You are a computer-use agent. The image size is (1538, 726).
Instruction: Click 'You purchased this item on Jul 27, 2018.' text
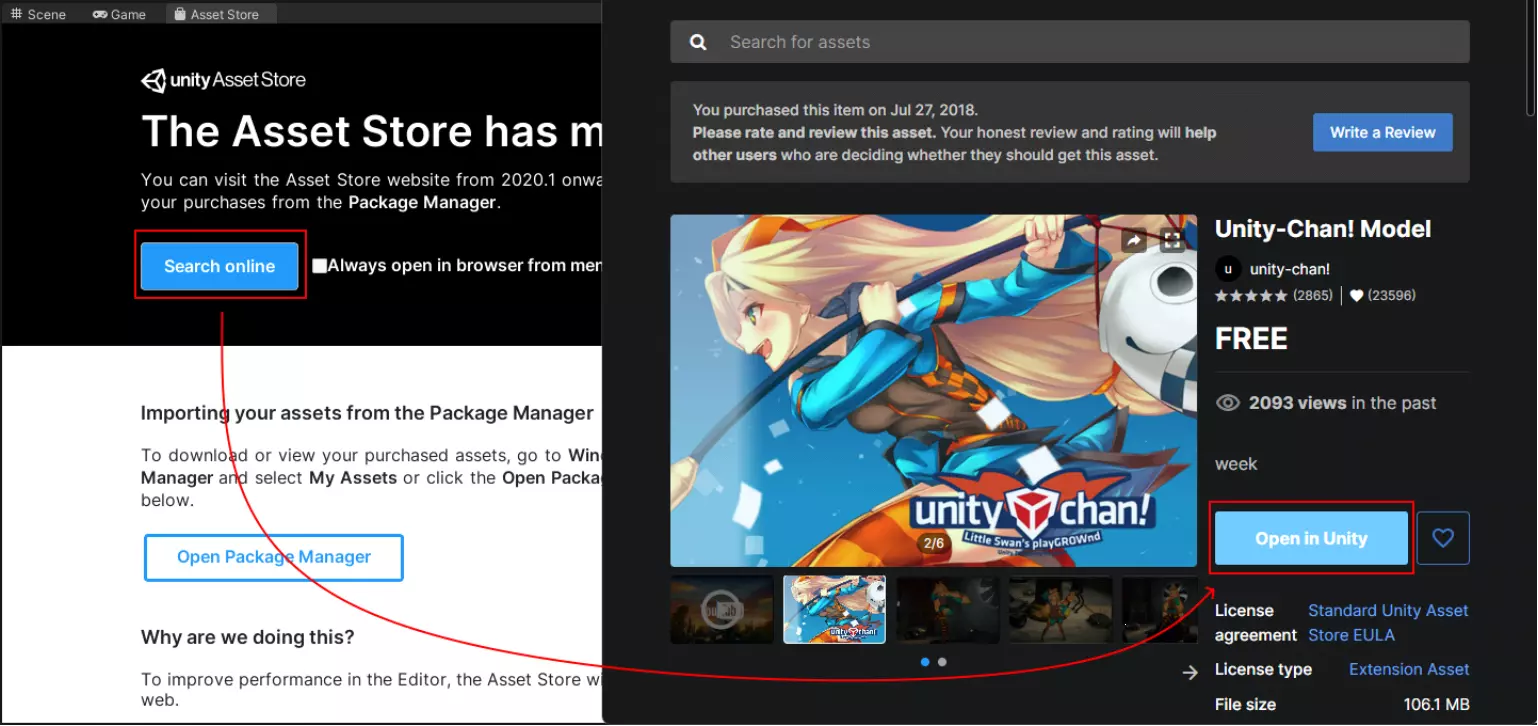(835, 110)
